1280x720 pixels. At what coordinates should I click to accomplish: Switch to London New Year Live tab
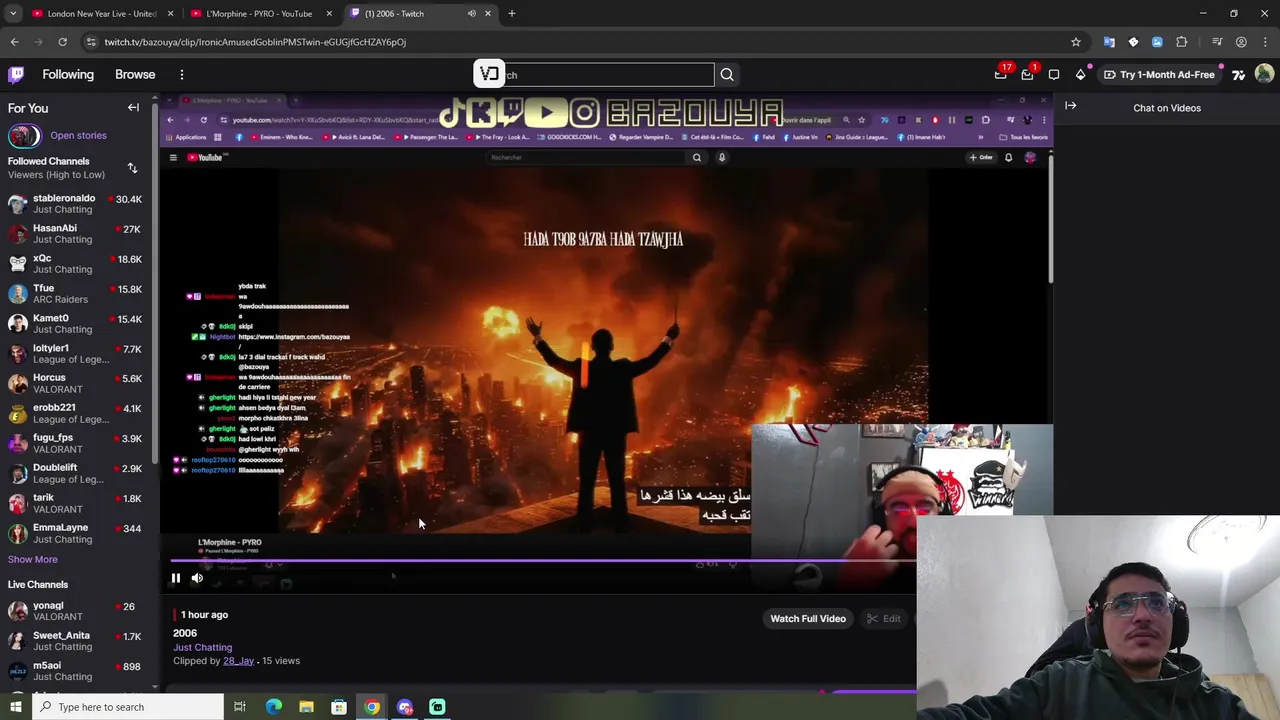tap(102, 14)
